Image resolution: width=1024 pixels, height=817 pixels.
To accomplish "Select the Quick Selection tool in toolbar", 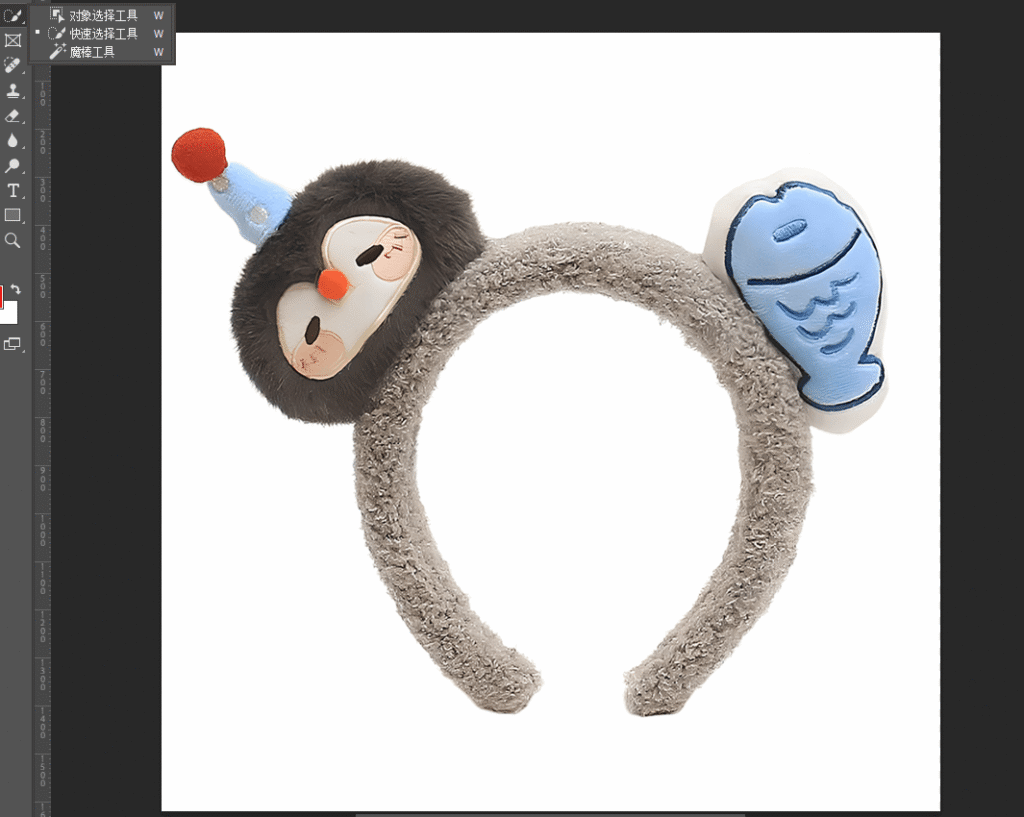I will [12, 16].
